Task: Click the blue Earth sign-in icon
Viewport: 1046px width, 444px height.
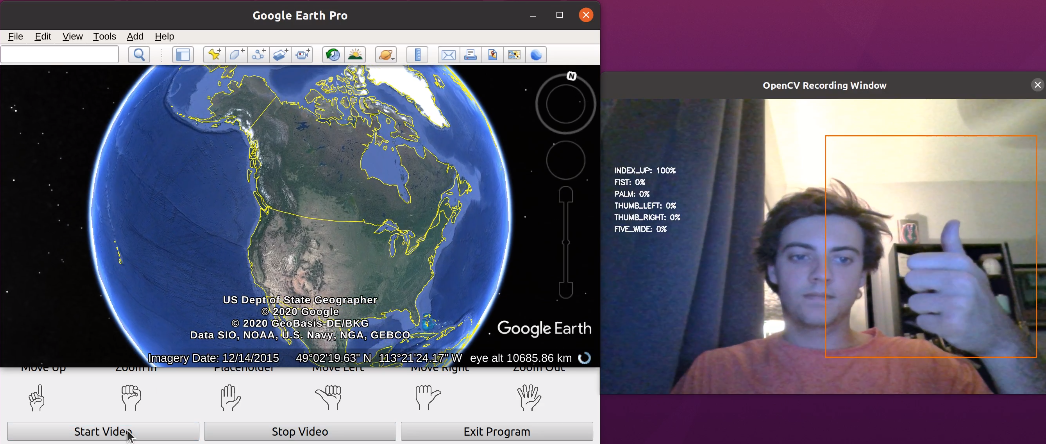Action: (536, 55)
